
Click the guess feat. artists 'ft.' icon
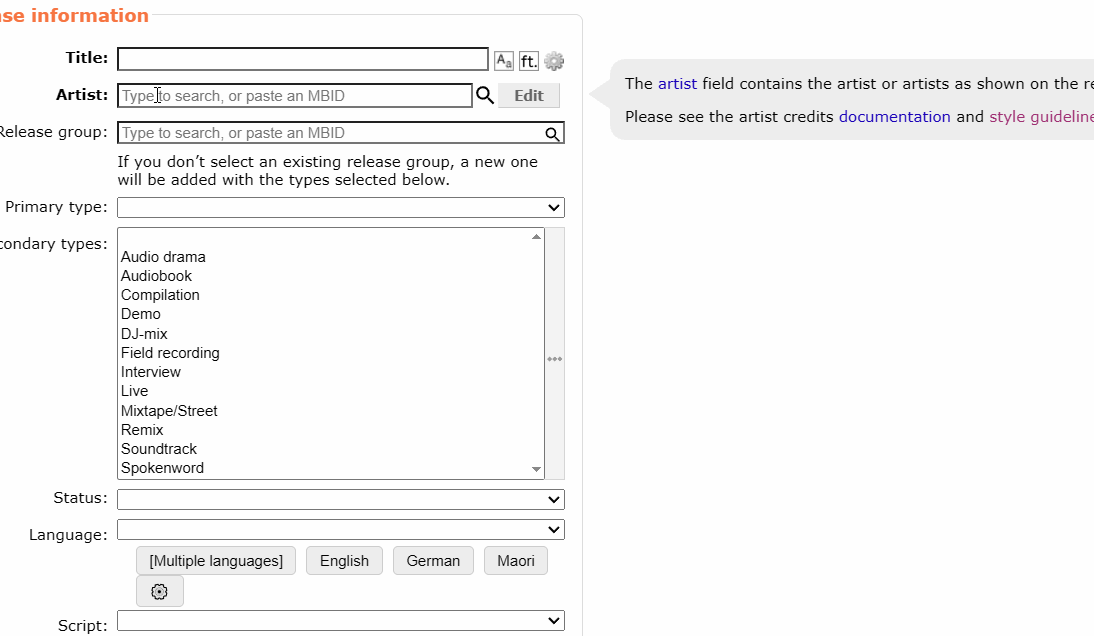529,61
